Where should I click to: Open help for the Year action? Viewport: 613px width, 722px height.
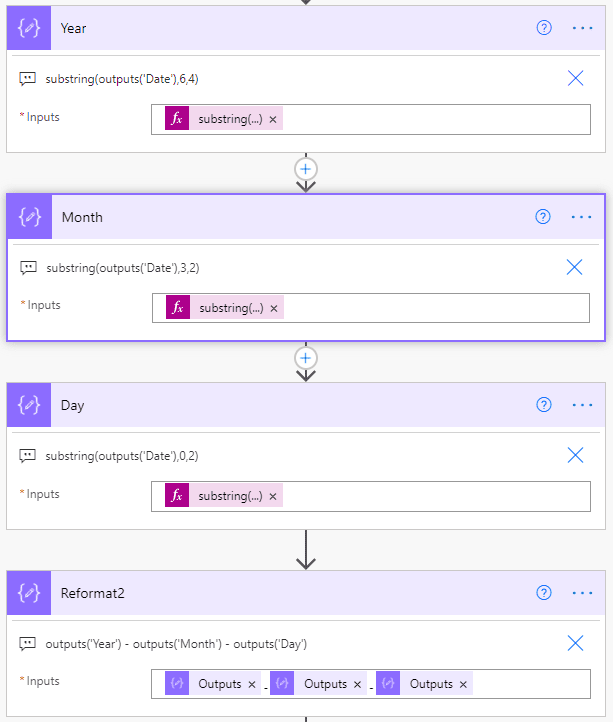coord(544,28)
